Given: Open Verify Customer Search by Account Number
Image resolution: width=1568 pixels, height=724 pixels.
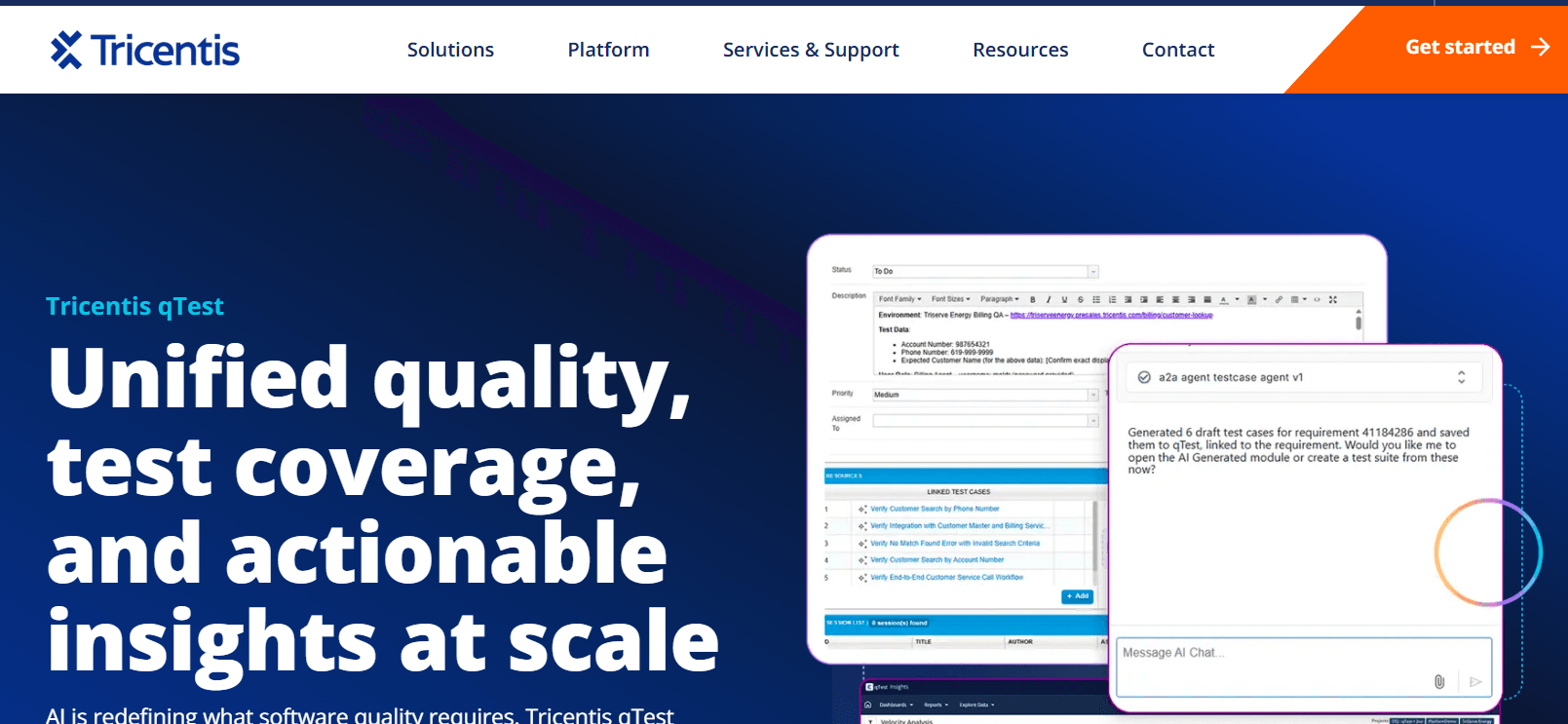Looking at the screenshot, I should click(937, 560).
